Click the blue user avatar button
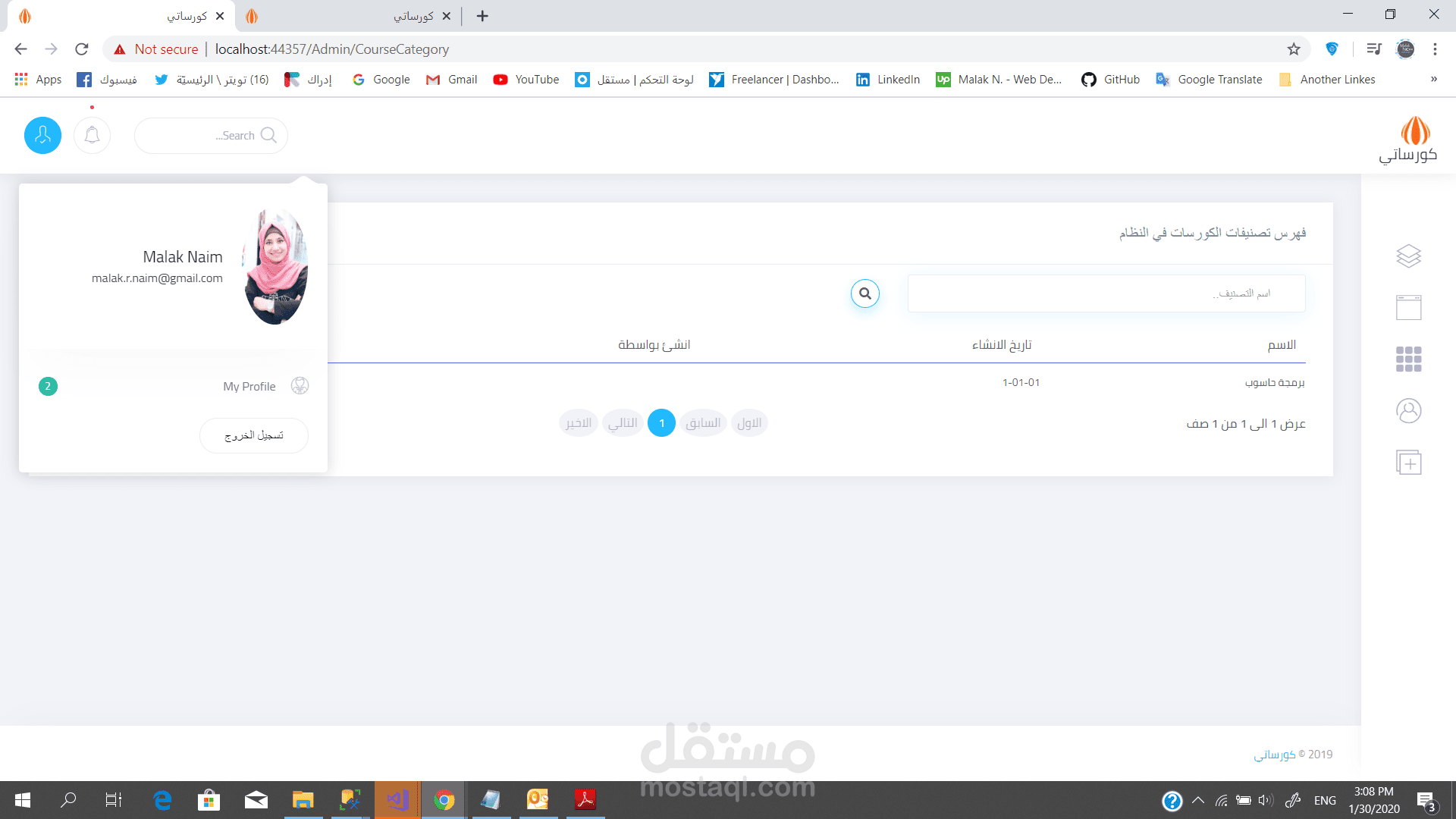1456x819 pixels. pyautogui.click(x=42, y=136)
